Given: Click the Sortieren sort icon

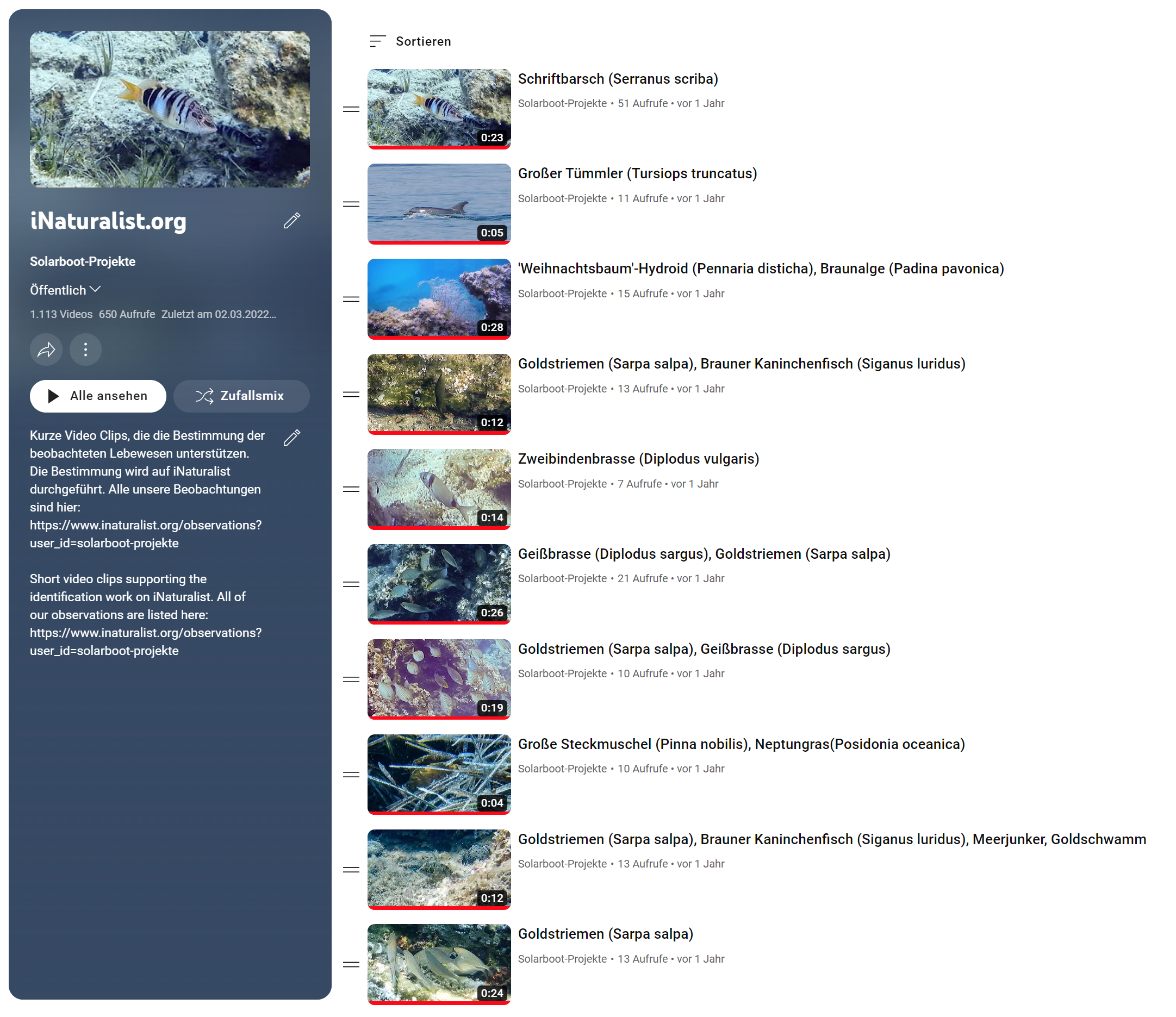Looking at the screenshot, I should [x=377, y=41].
